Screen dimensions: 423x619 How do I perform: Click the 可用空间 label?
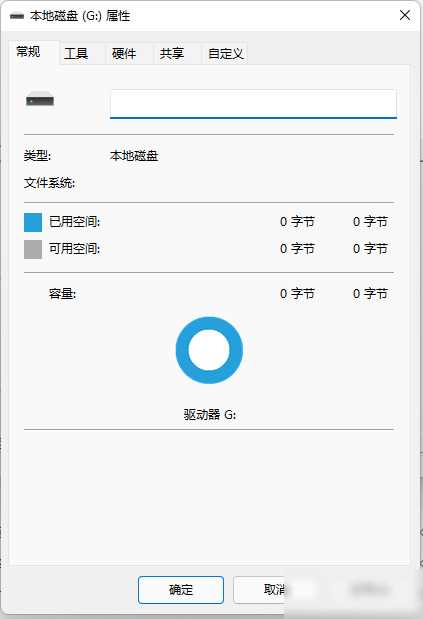click(74, 249)
